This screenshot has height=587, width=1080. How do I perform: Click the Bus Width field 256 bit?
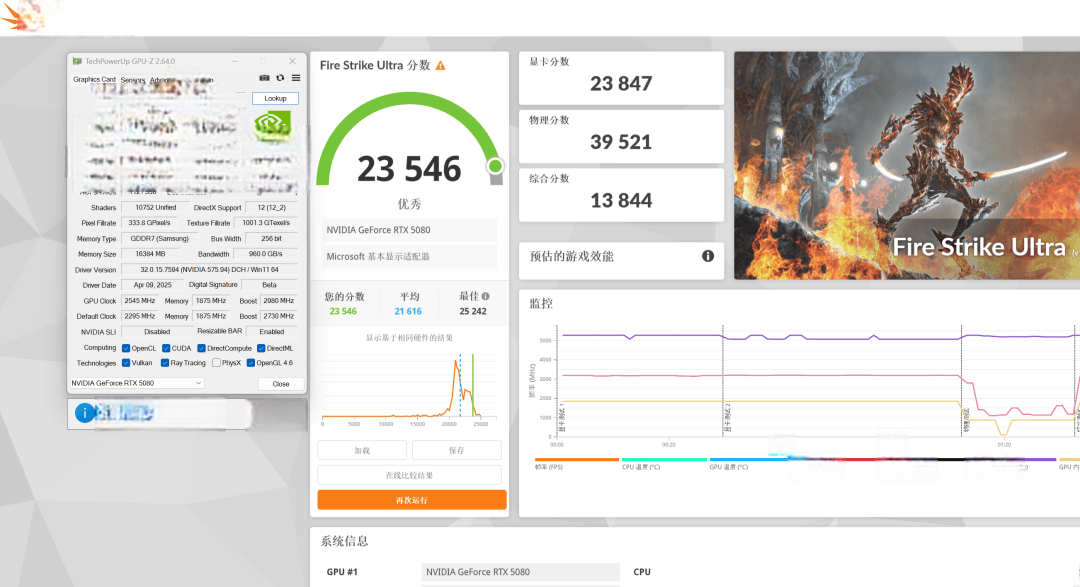271,239
